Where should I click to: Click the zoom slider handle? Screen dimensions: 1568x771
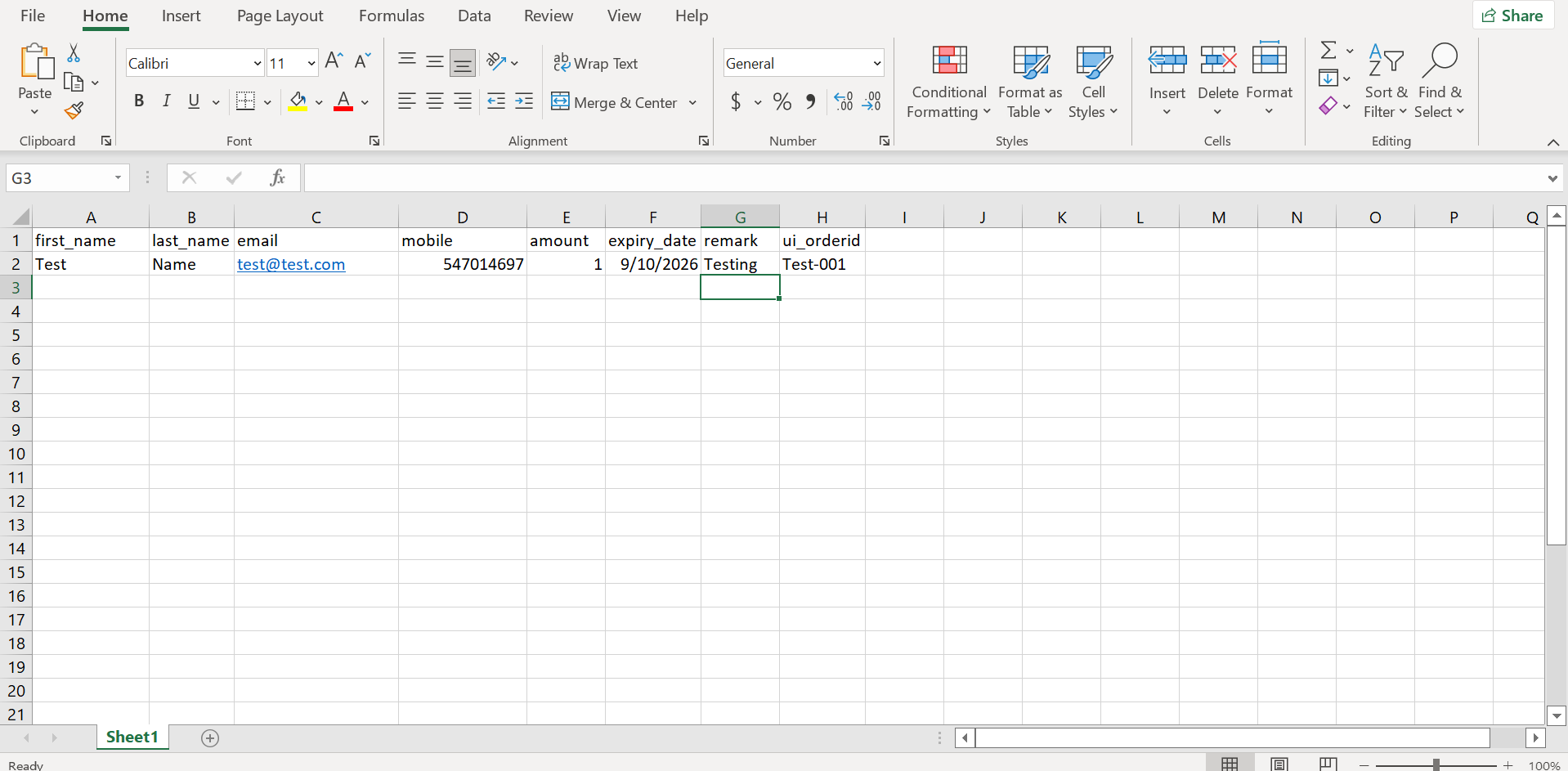1436,765
